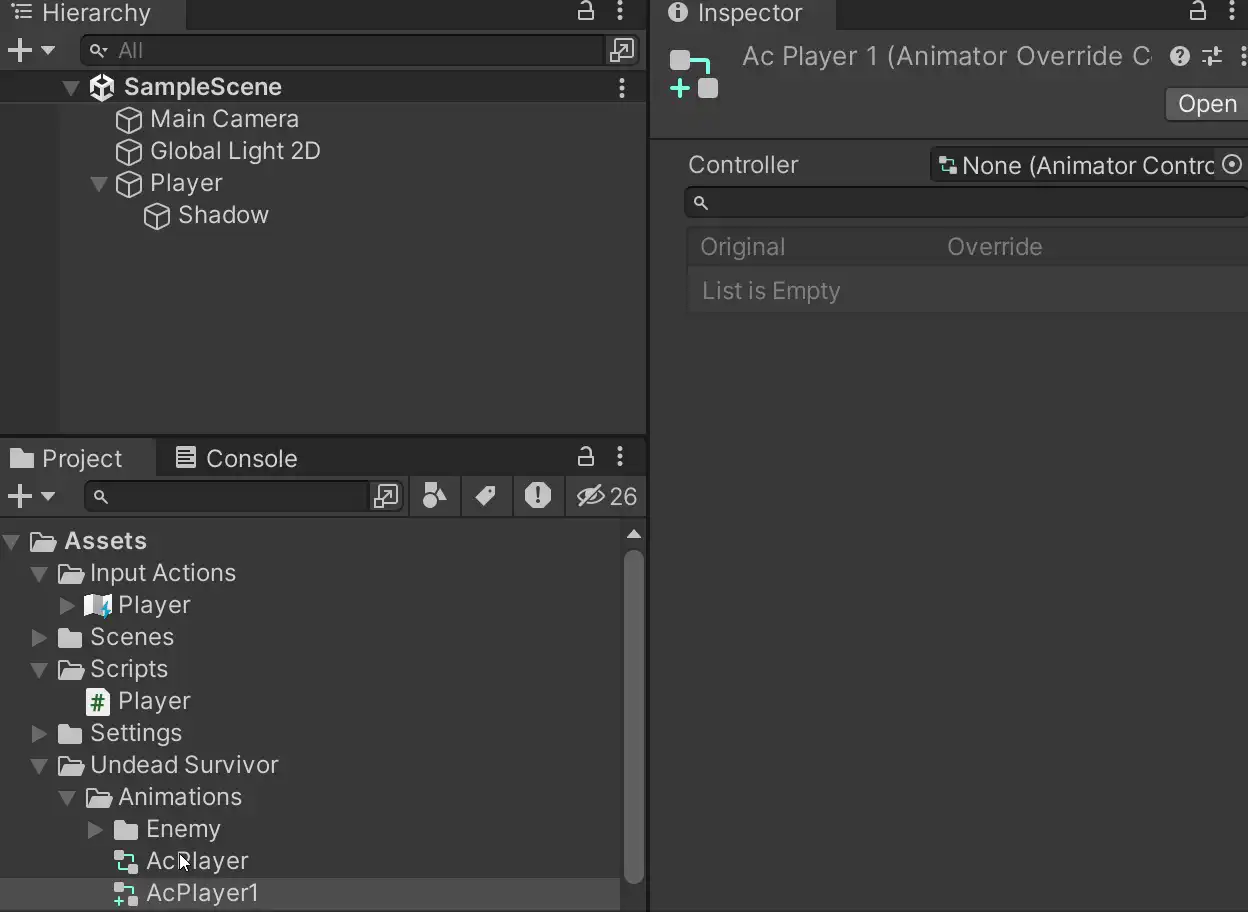Collapse the Scripts folder
This screenshot has height=912, width=1248.
point(39,670)
